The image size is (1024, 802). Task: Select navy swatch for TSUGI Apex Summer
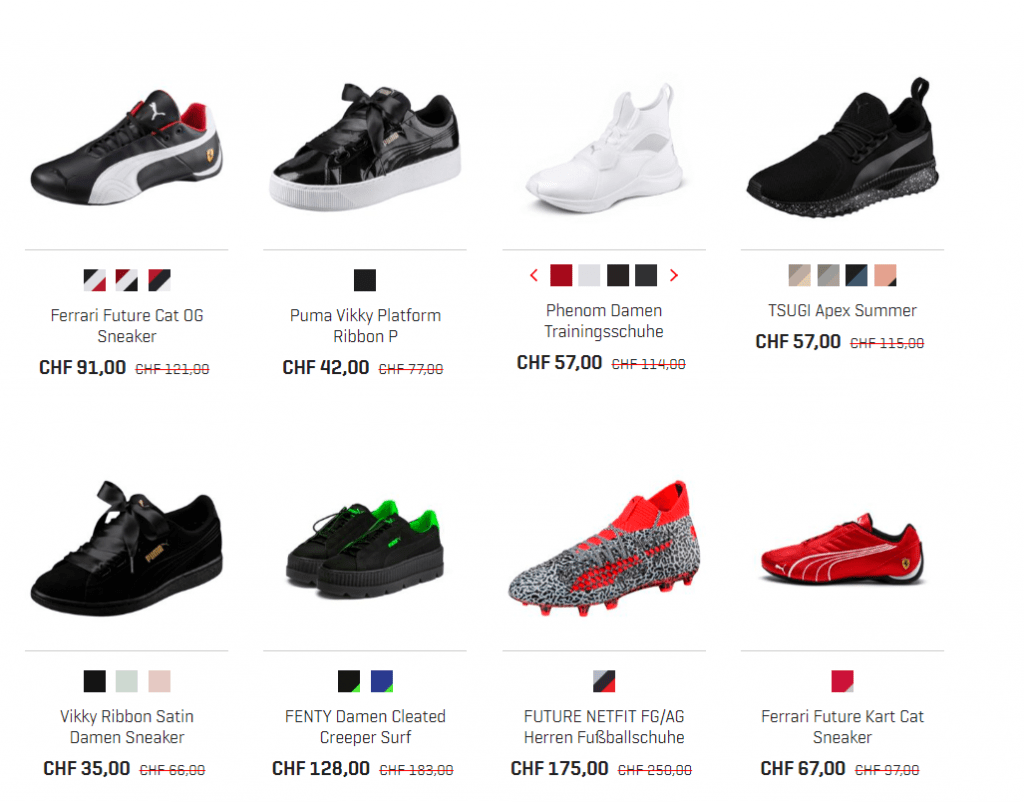[x=856, y=276]
